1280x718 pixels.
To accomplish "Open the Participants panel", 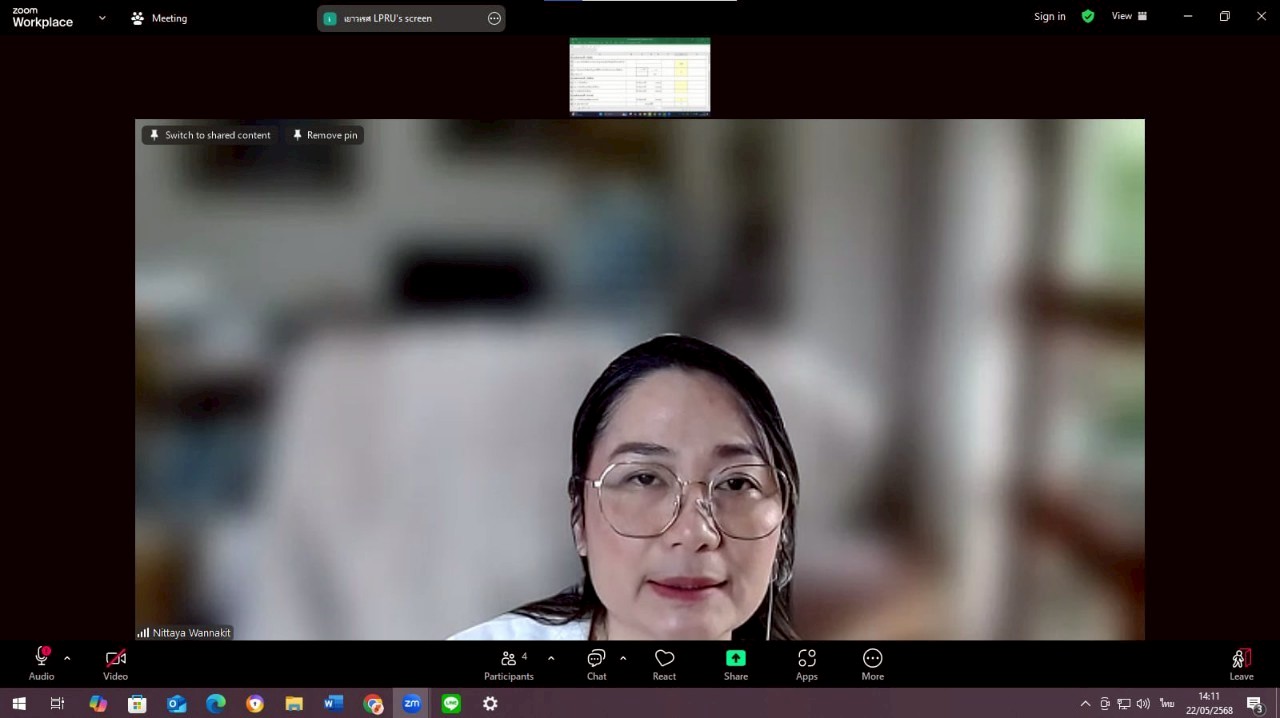I will point(509,663).
